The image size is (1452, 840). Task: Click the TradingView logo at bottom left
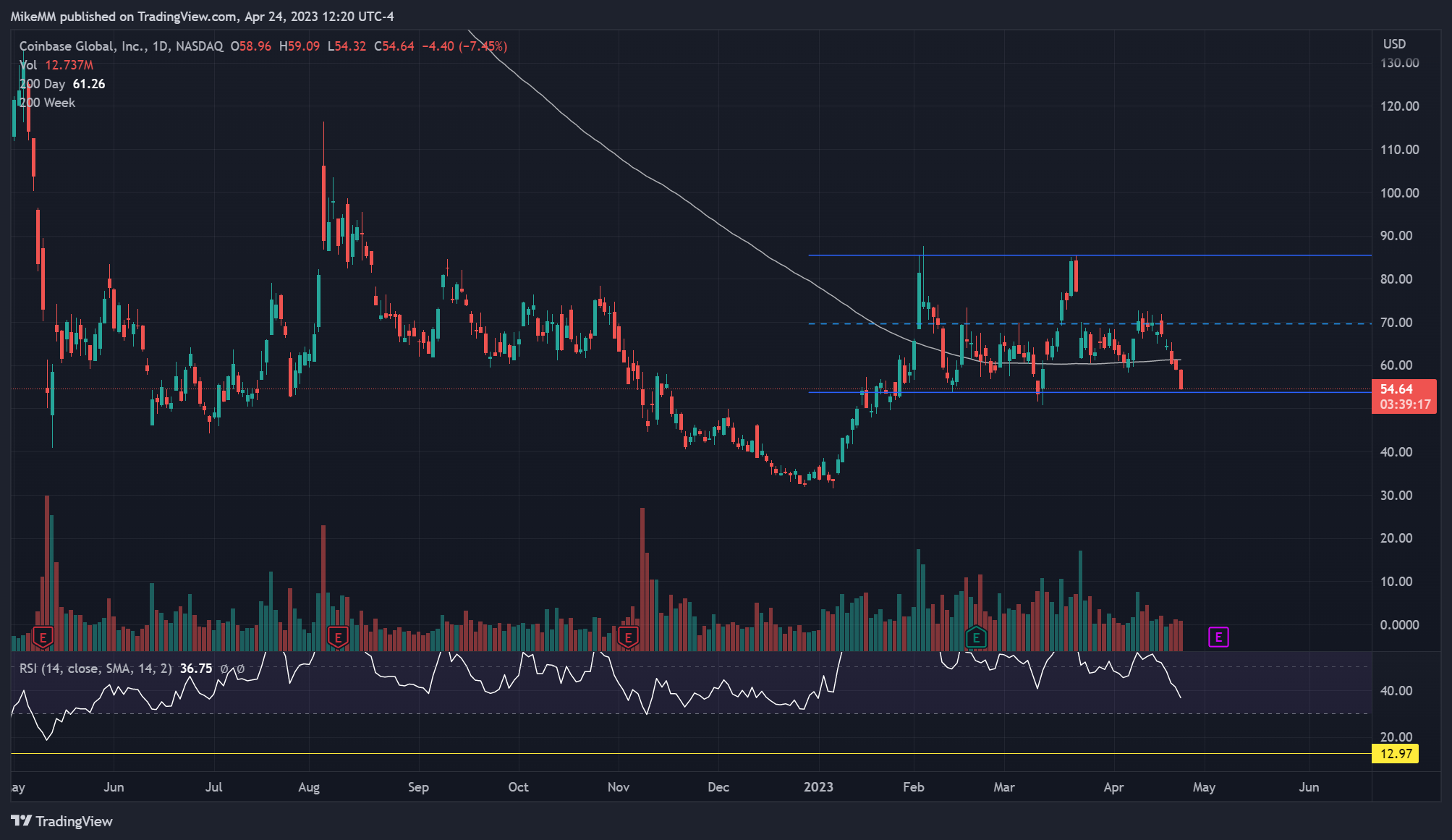click(x=62, y=821)
